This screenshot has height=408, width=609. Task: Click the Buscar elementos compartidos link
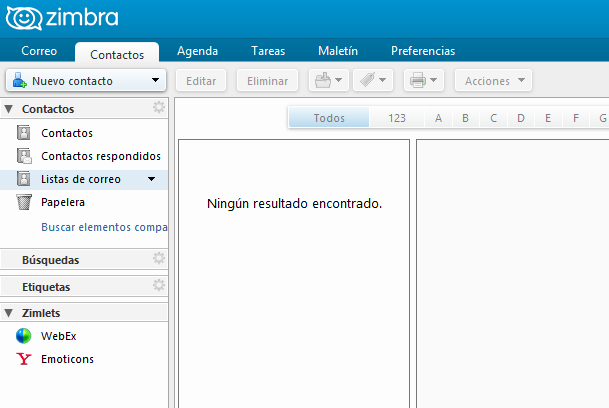tap(104, 227)
